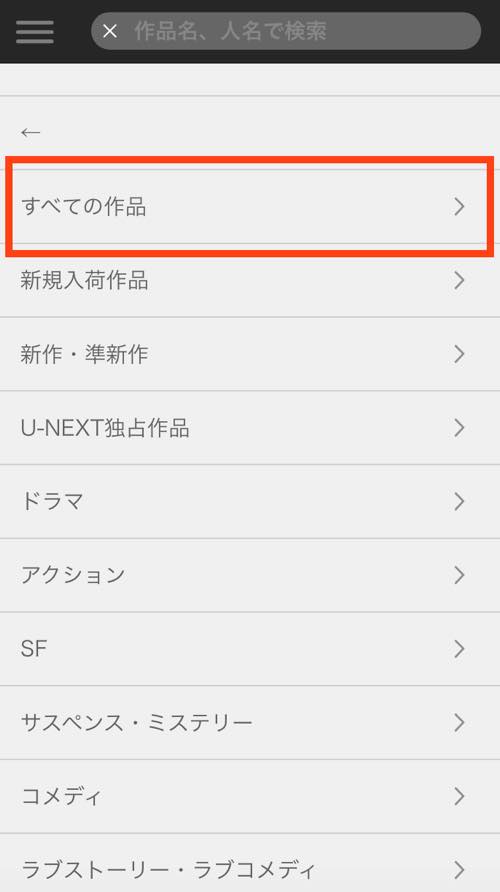
Task: View サスペンス・ミステリー titles
Action: coord(250,722)
